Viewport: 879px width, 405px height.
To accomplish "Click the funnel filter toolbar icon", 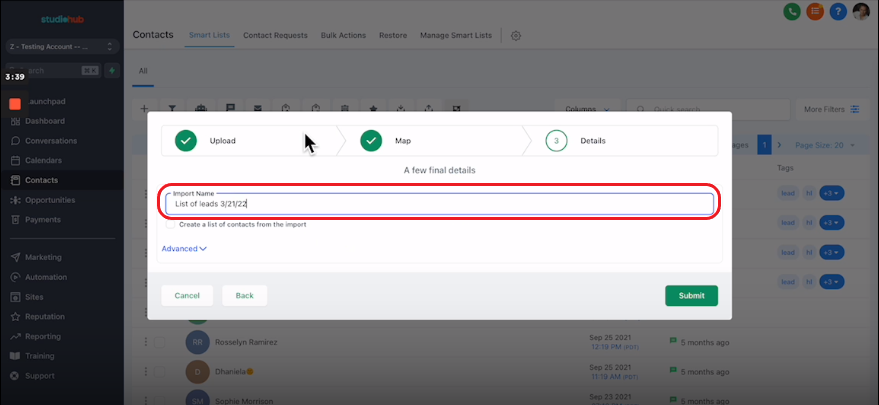I will coord(172,108).
